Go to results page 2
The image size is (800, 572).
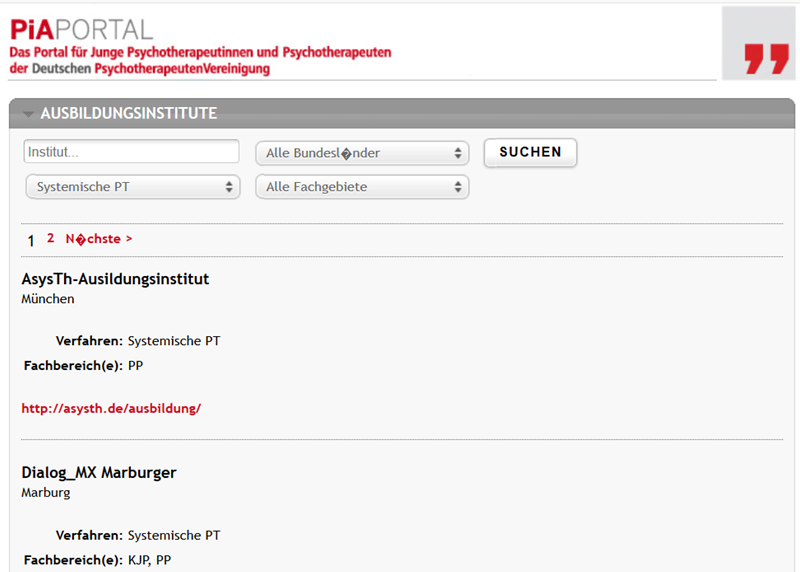pos(51,238)
